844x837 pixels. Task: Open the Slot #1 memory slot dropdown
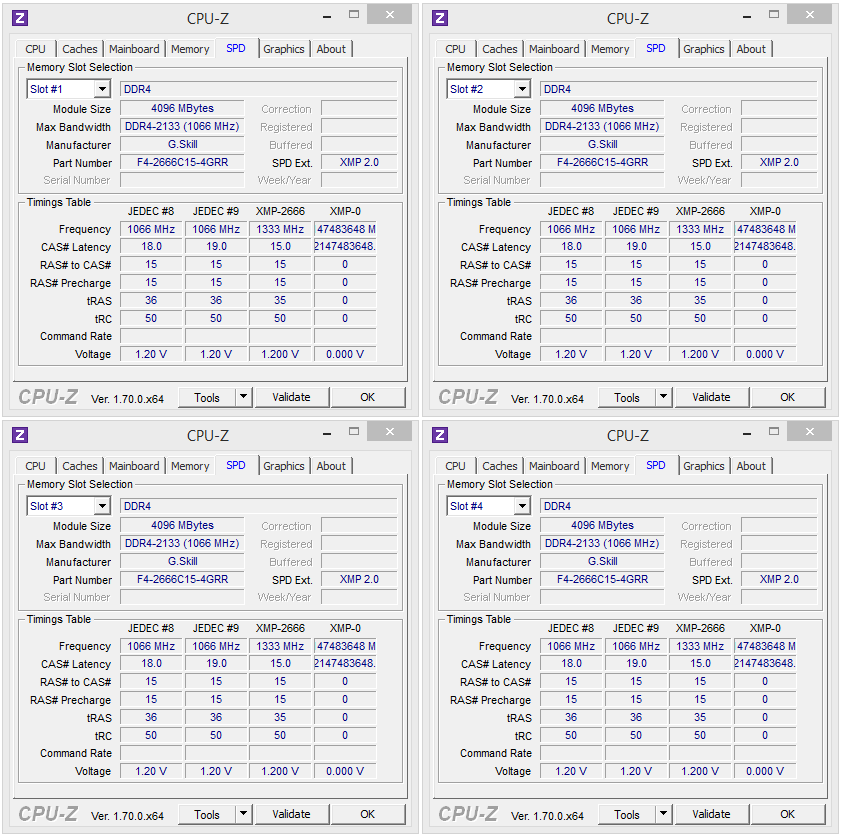[x=102, y=89]
